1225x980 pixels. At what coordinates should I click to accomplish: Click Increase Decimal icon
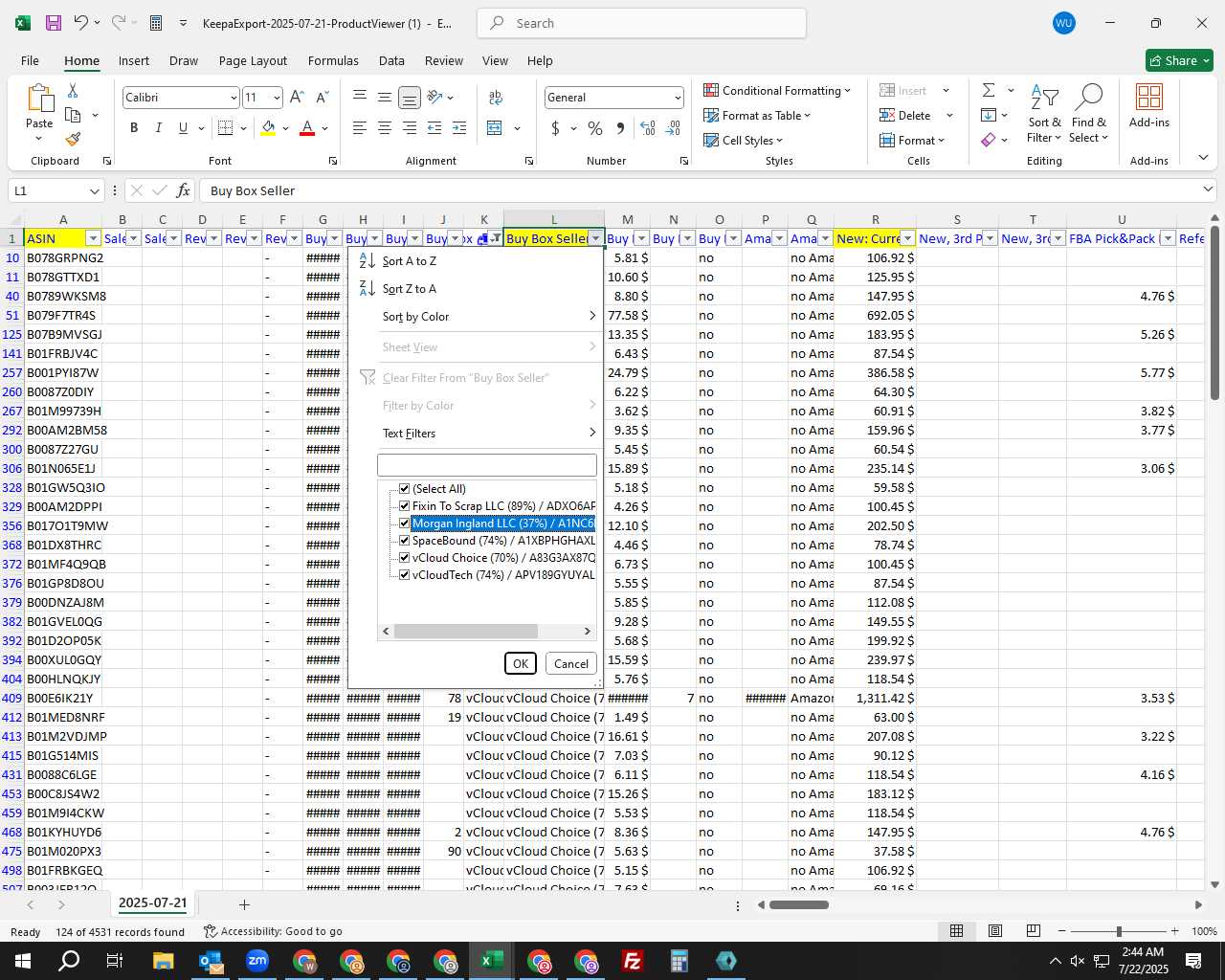pyautogui.click(x=648, y=128)
